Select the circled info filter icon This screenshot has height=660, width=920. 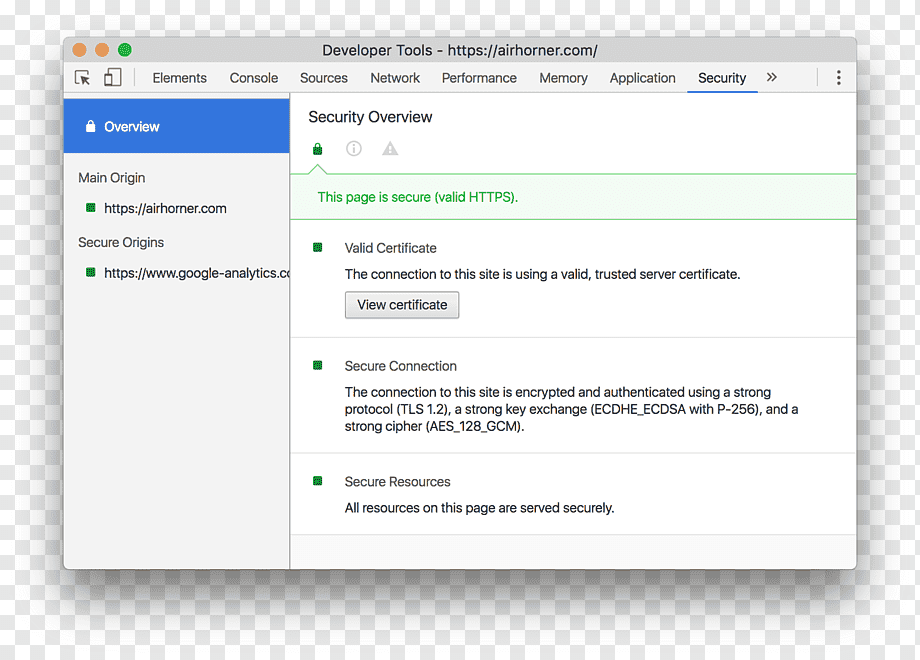click(354, 148)
